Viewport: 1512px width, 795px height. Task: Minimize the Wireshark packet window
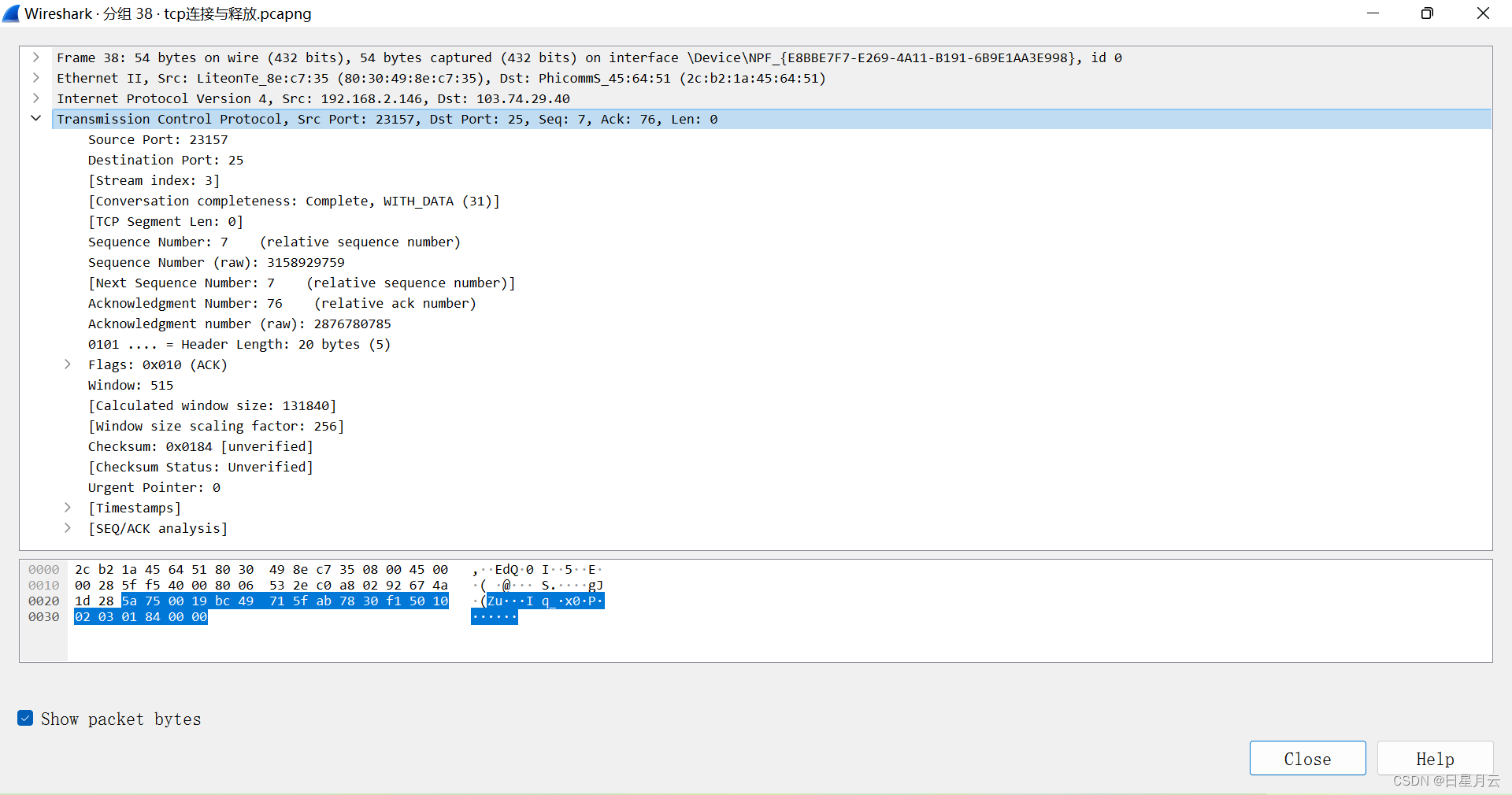[1373, 13]
